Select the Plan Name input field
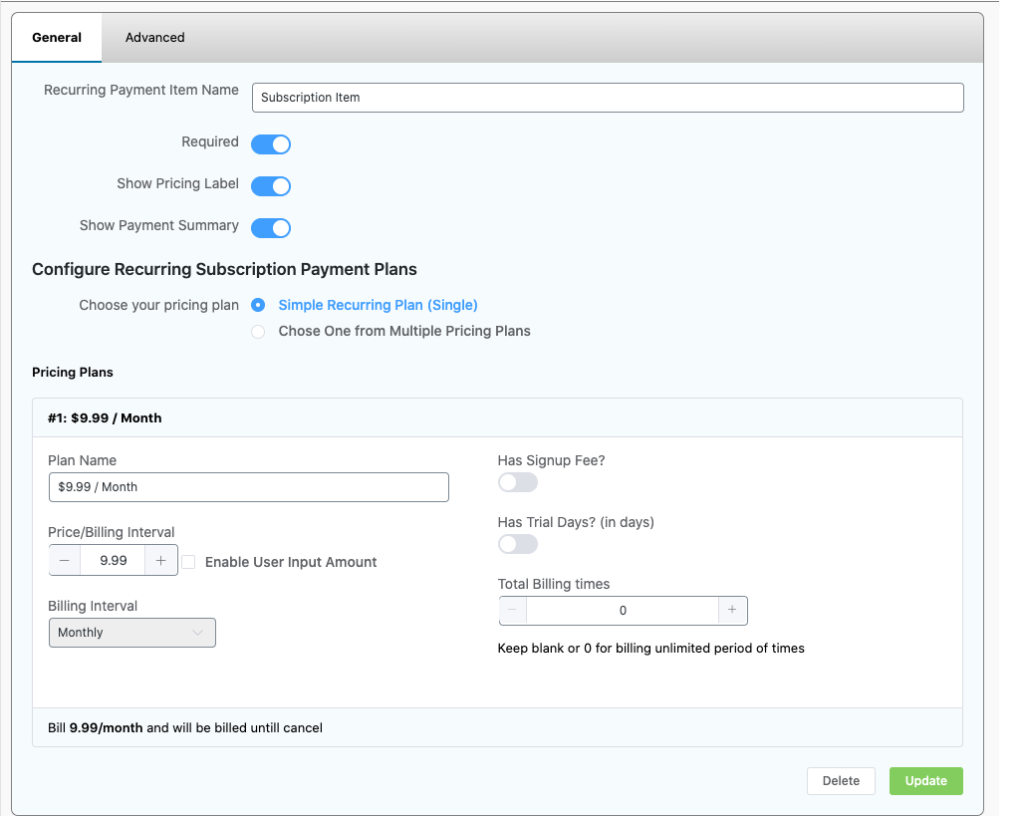 (x=250, y=487)
